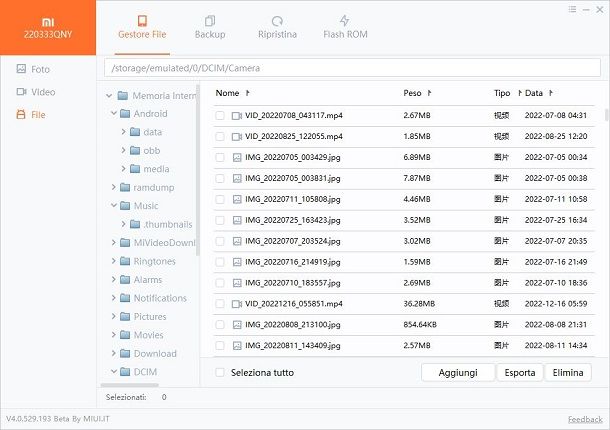Screen dimensions: 610x430
Task: Tick checkbox for VID_20221216_055851.mp4
Action: (220, 304)
